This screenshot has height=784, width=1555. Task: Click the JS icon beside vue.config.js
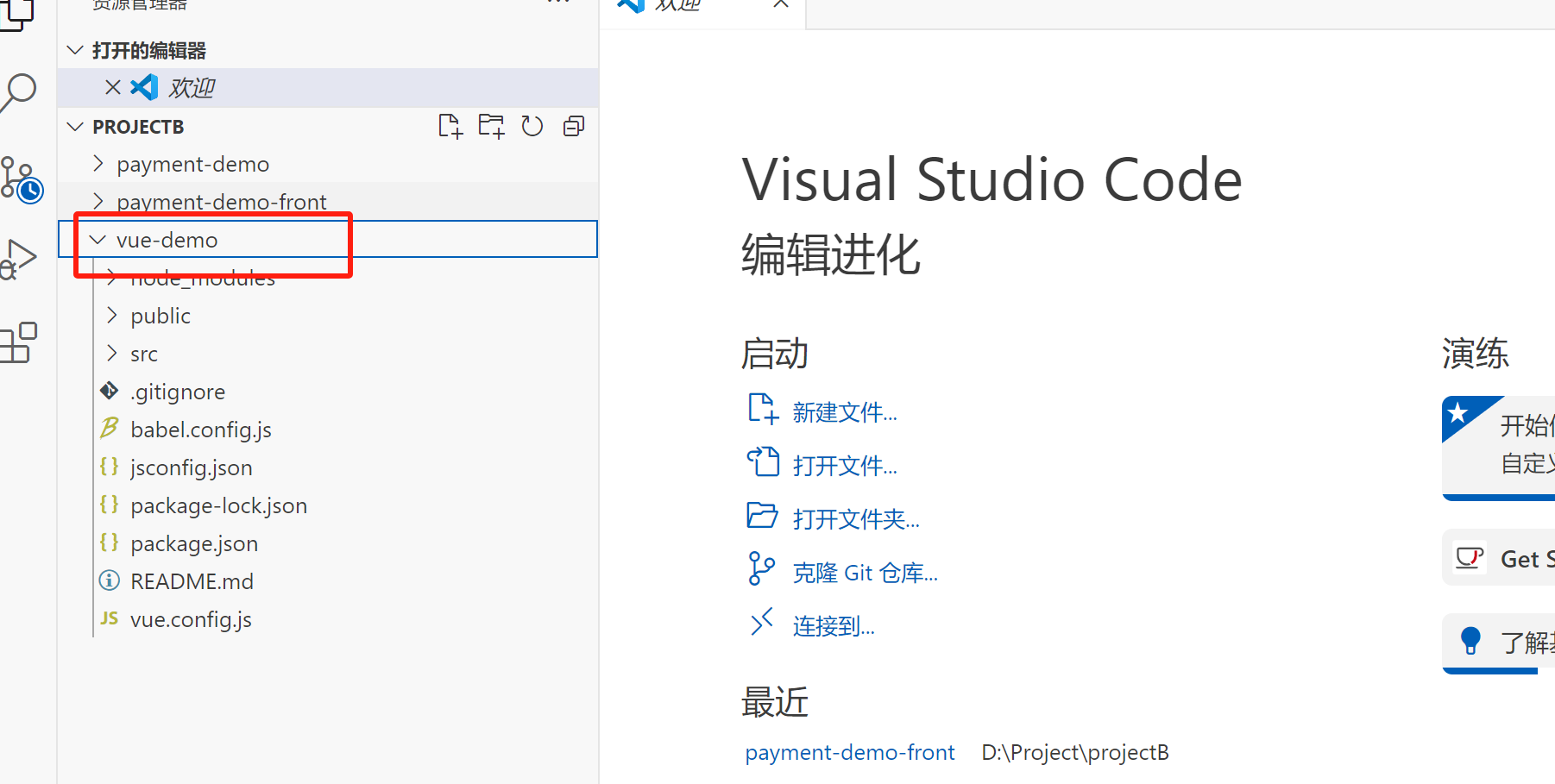pos(109,618)
